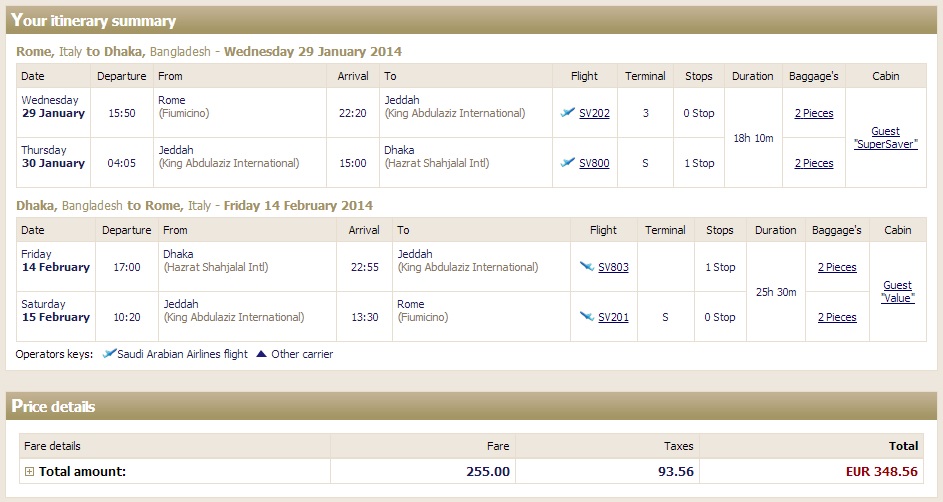Open flight SV202 details link
The width and height of the screenshot is (943, 502).
(x=594, y=113)
